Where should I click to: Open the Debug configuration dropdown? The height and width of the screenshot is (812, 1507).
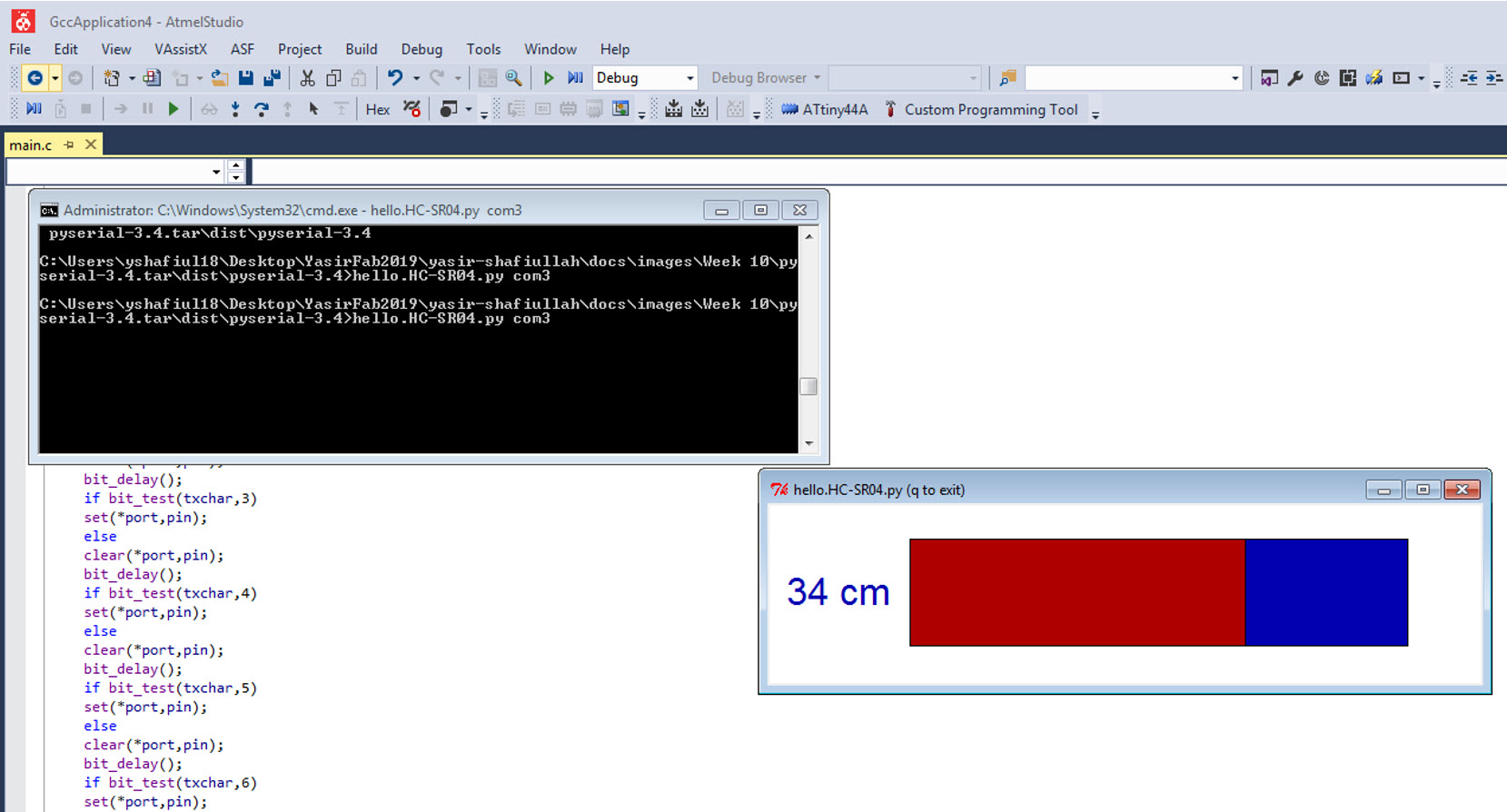tap(645, 78)
